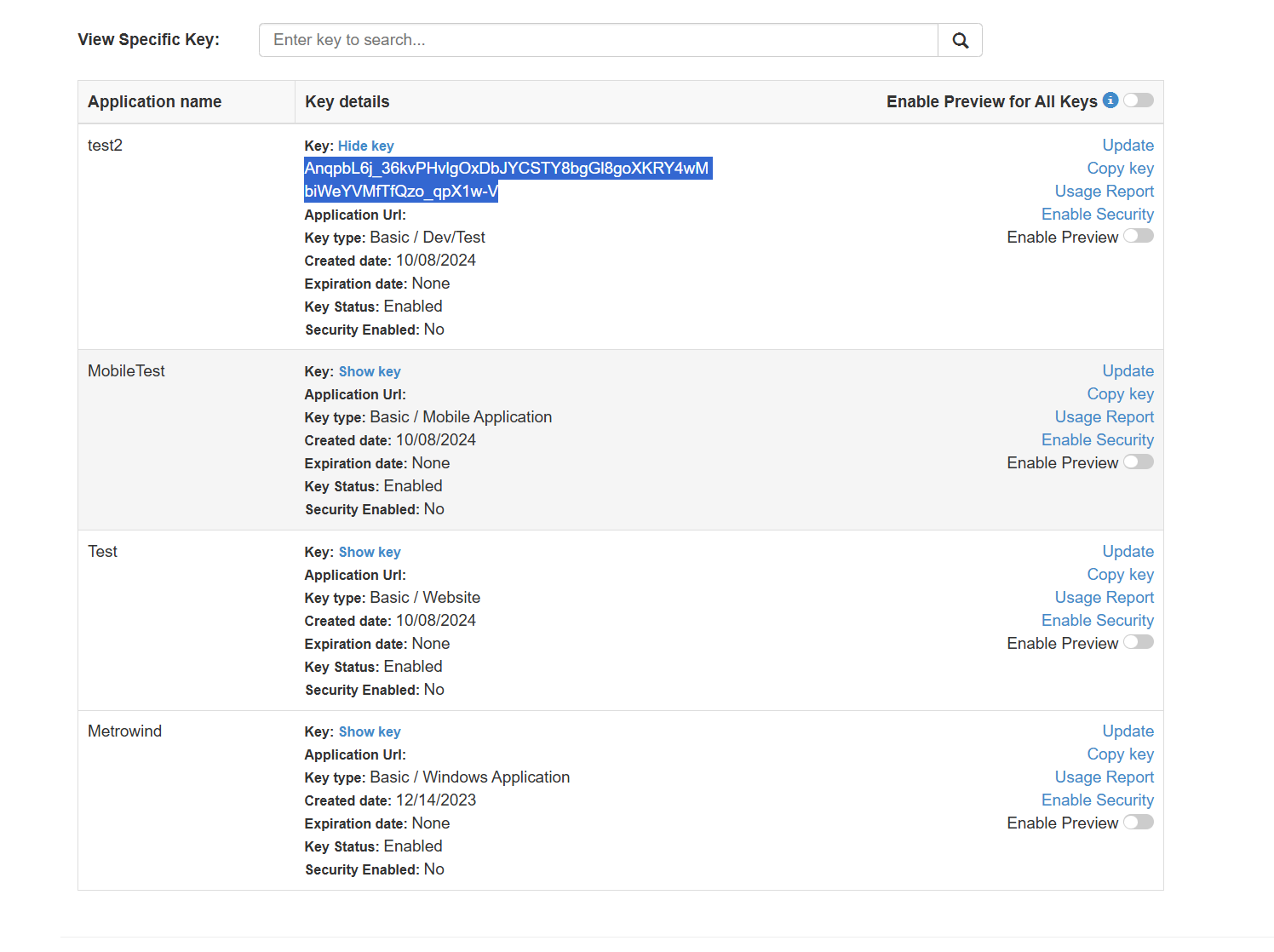This screenshot has height=952, width=1274.
Task: Open Usage Report for the Test key
Action: (1104, 598)
